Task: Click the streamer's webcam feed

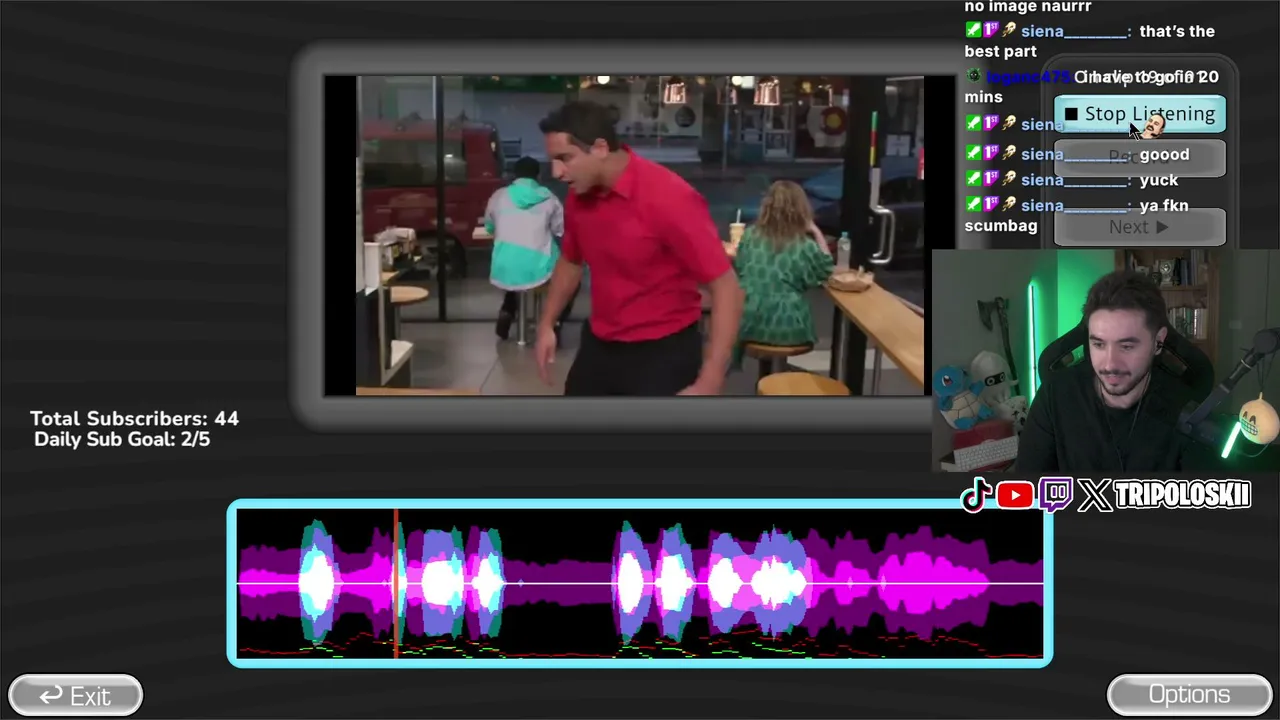Action: pyautogui.click(x=1106, y=360)
